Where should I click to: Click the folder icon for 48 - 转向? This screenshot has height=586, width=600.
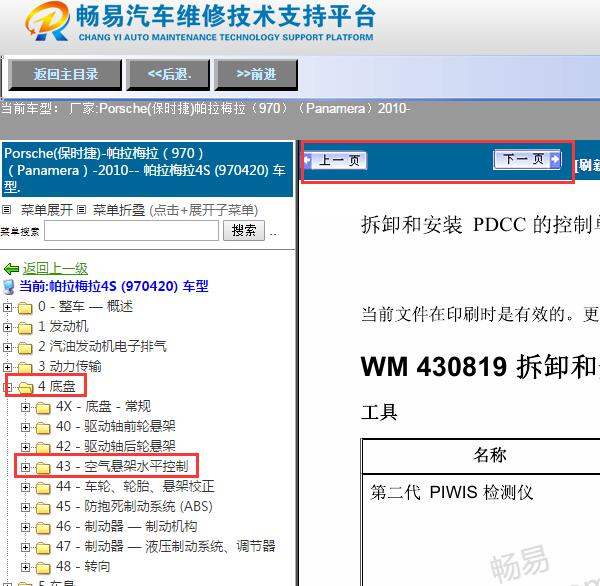point(43,568)
